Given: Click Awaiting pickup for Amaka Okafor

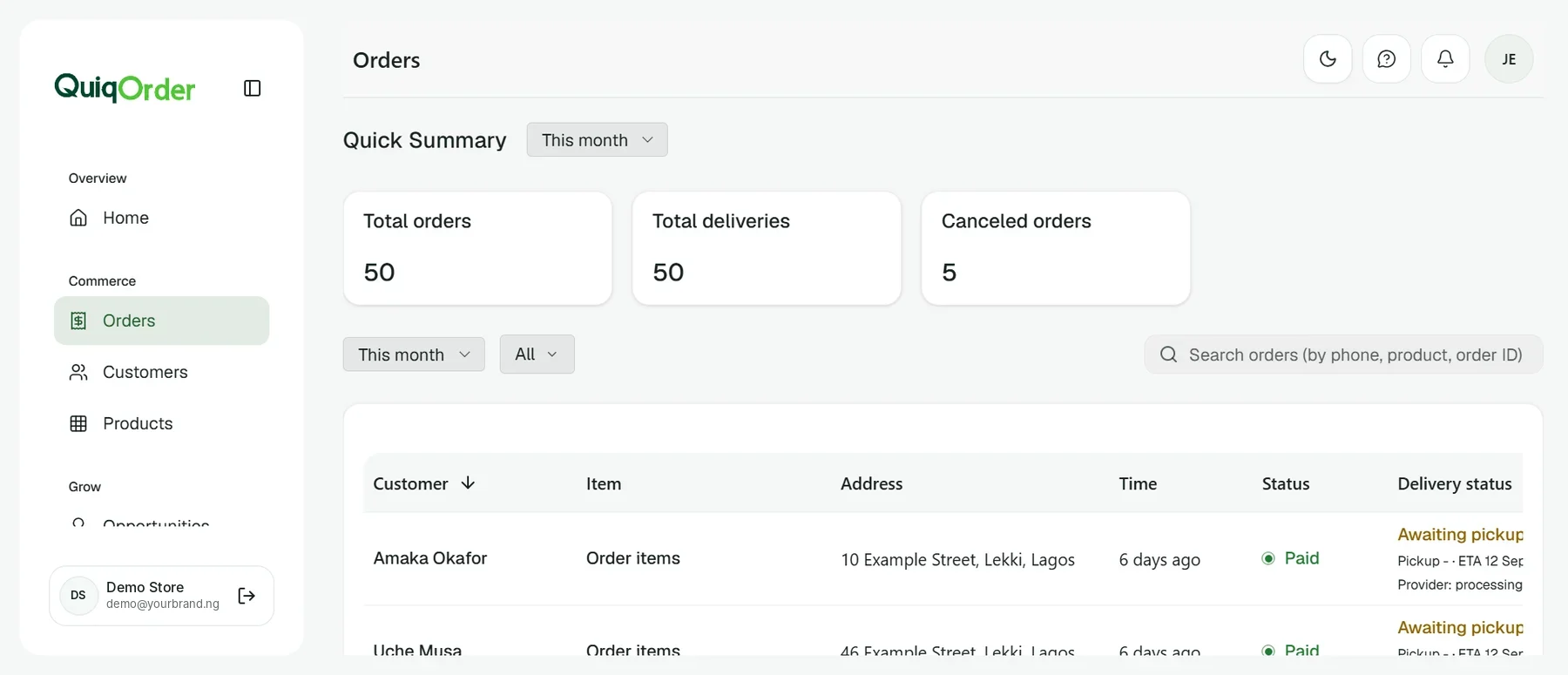Looking at the screenshot, I should 1460,534.
